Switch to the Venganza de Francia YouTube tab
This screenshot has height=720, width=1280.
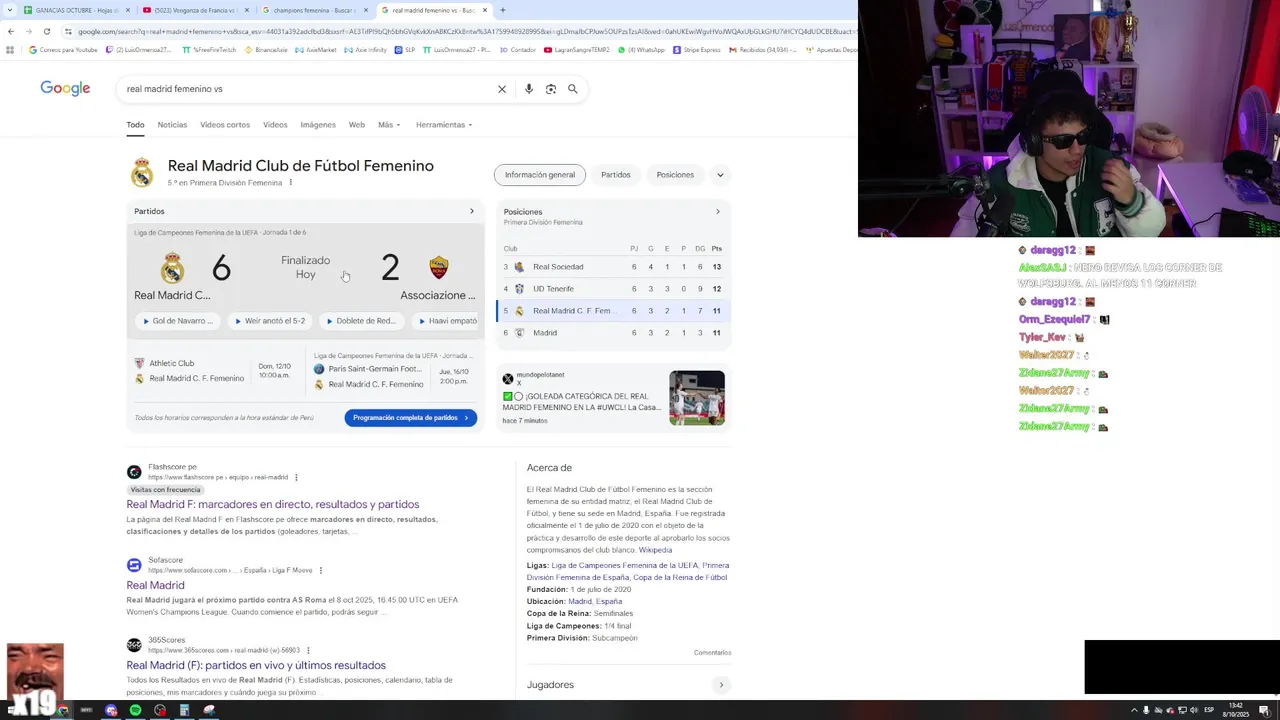pos(195,10)
